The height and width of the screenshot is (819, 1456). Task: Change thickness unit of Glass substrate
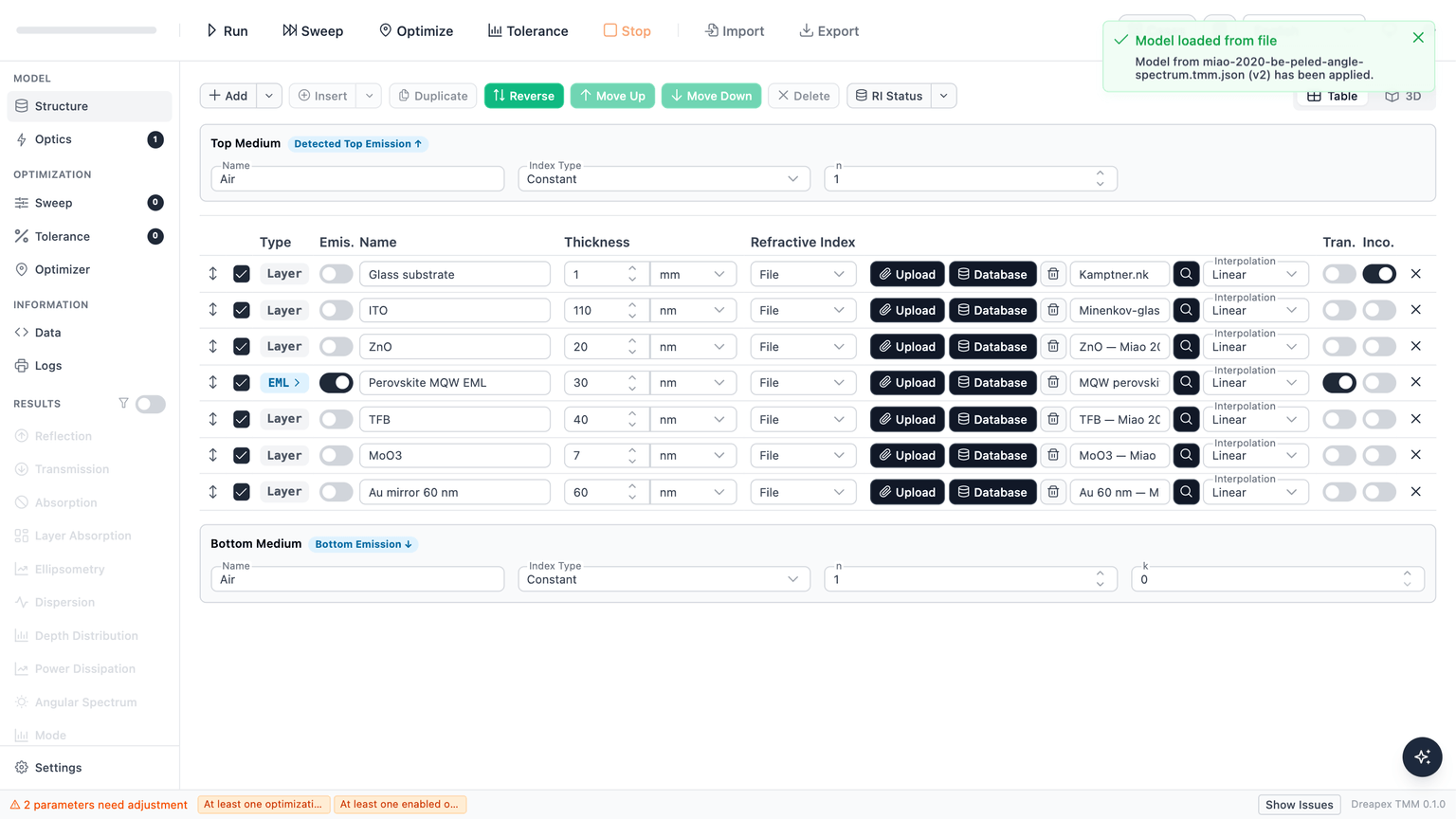point(693,274)
